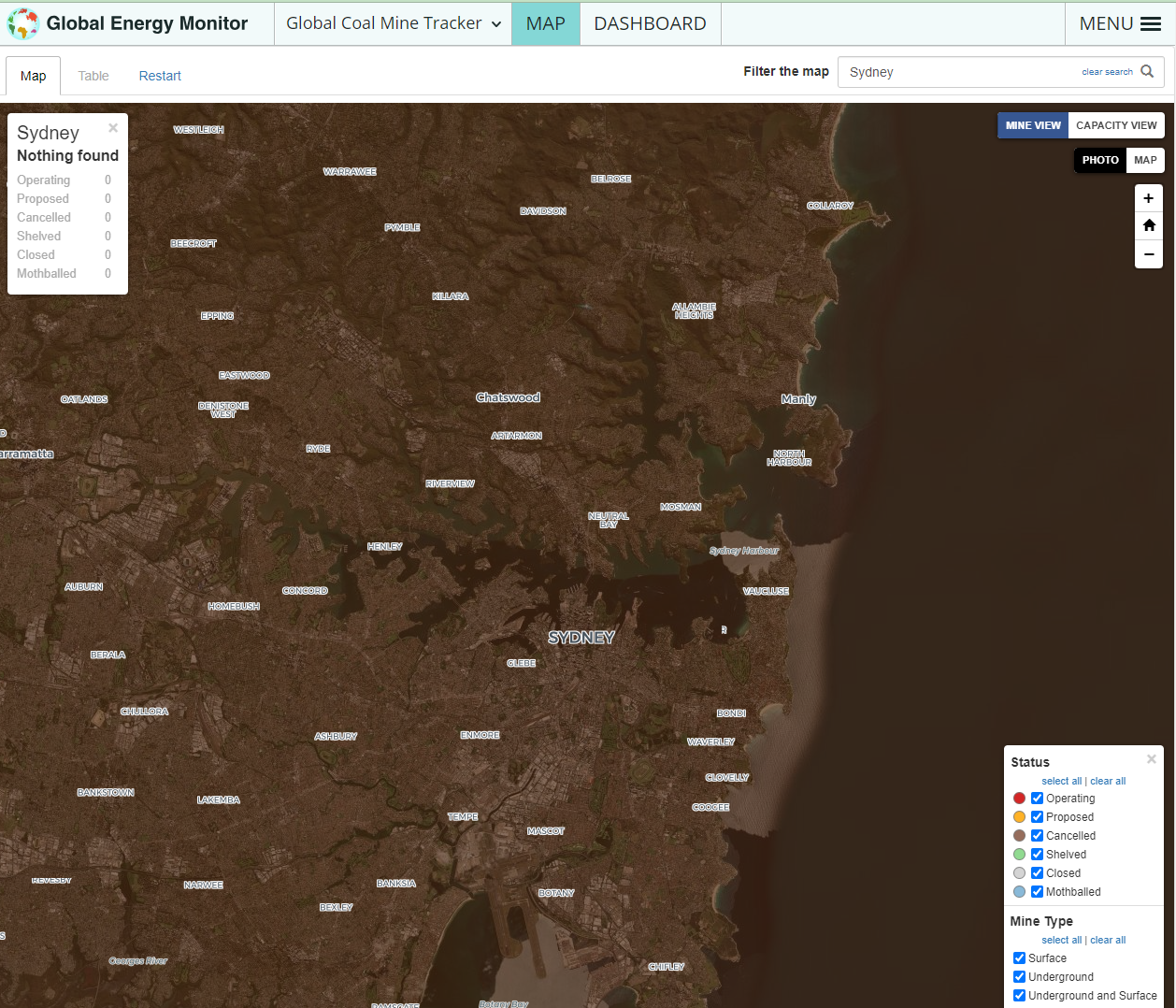Click the zoom out minus button
1176x1008 pixels.
point(1148,254)
